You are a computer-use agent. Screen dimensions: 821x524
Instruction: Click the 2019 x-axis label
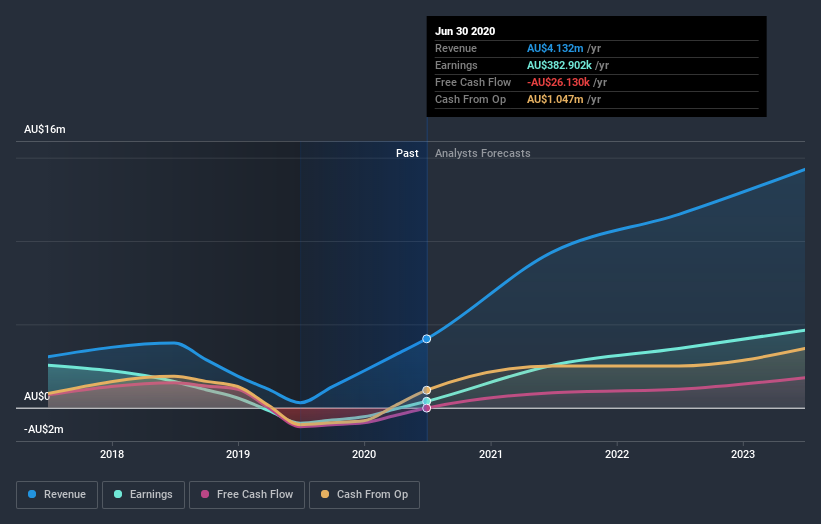tap(238, 454)
